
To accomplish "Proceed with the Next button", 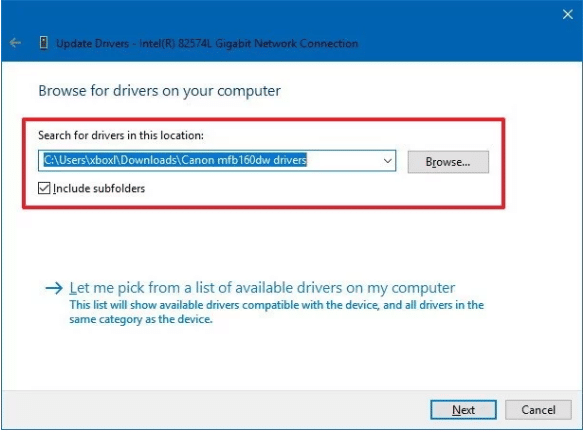I will click(463, 410).
